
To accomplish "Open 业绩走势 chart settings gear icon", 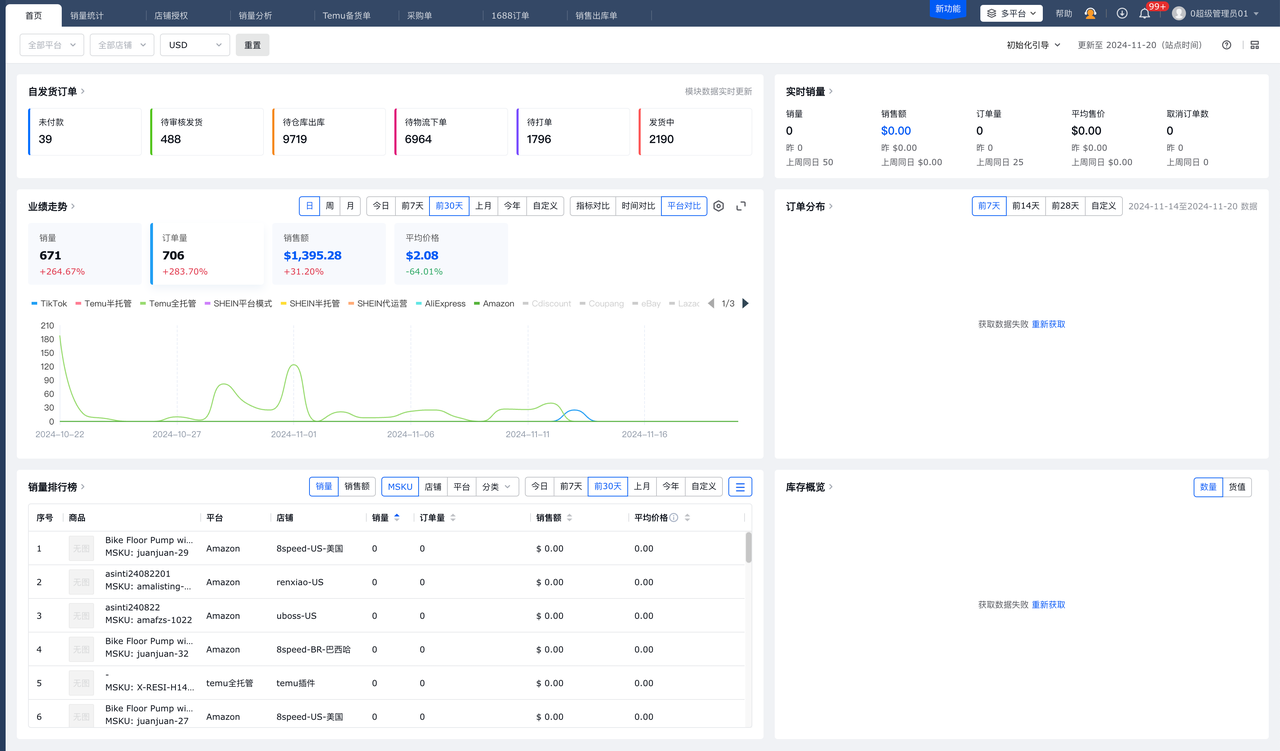I will tap(718, 206).
